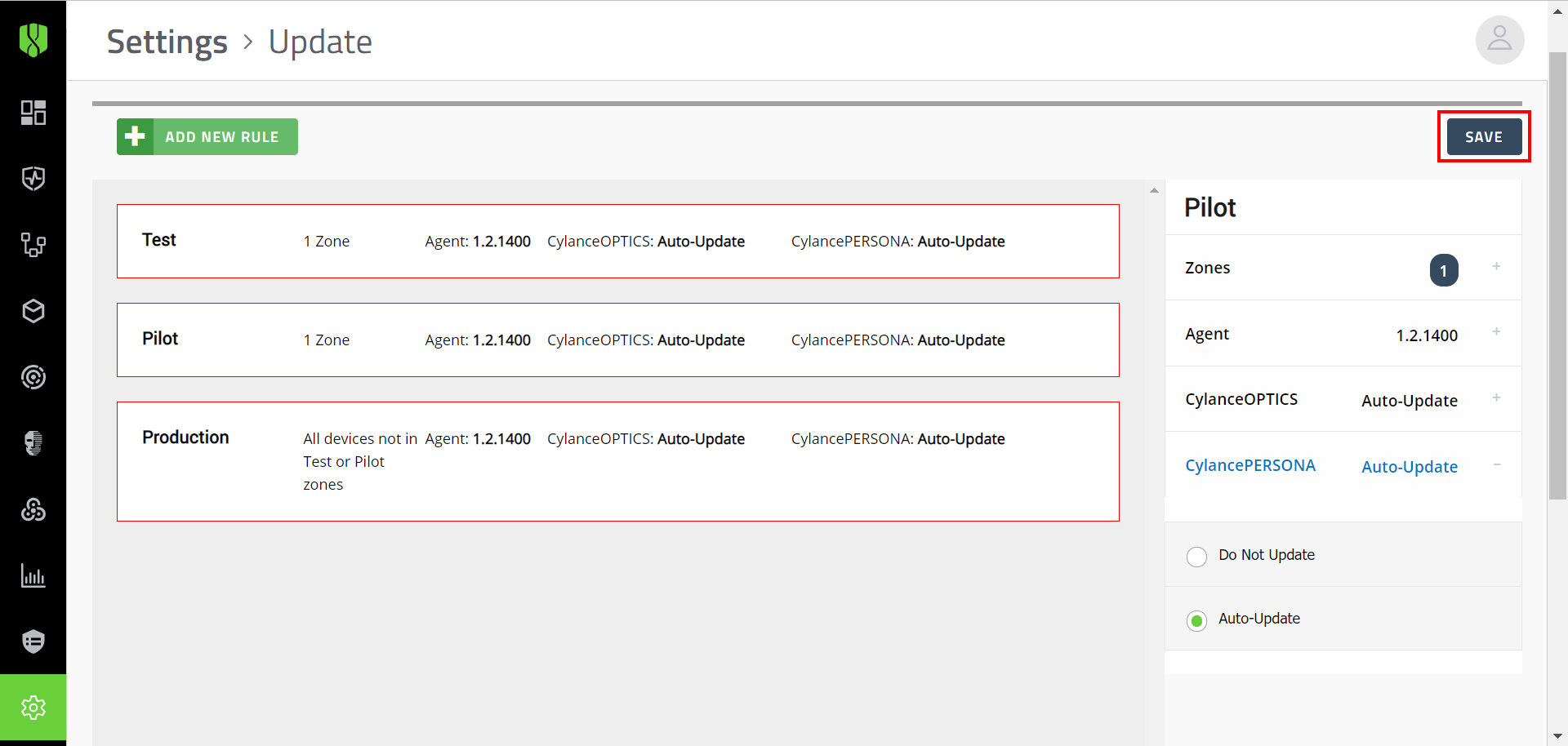Click the Cylance shield logo
1568x746 pixels.
pyautogui.click(x=33, y=39)
